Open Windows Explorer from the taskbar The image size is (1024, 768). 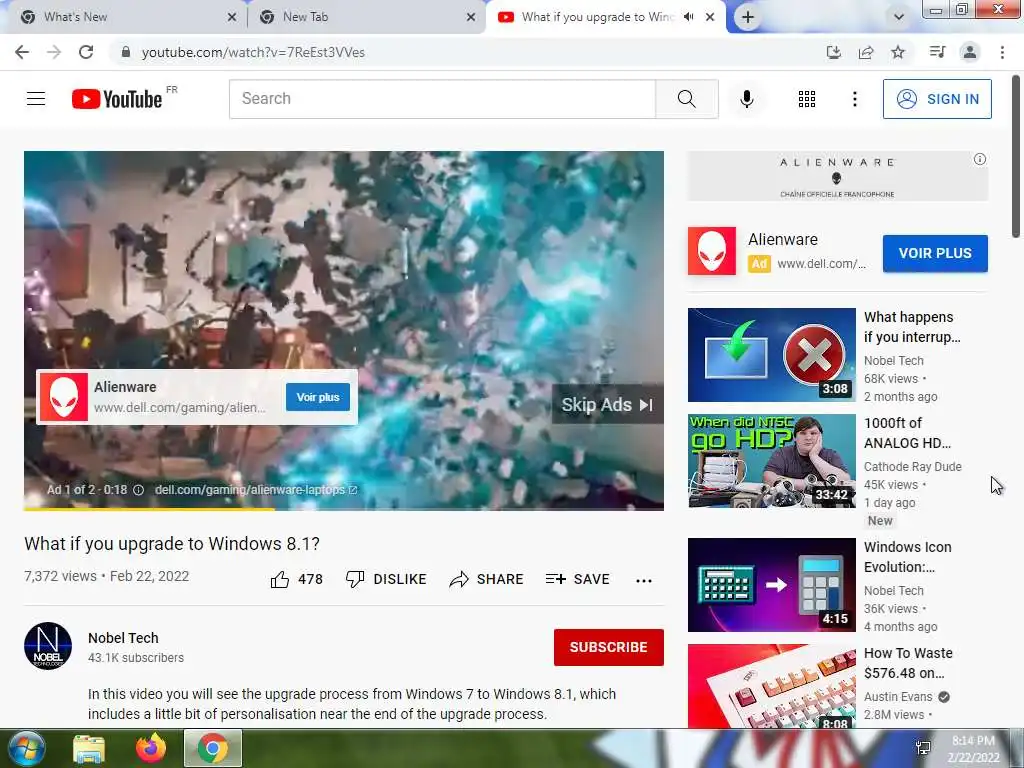coord(89,749)
